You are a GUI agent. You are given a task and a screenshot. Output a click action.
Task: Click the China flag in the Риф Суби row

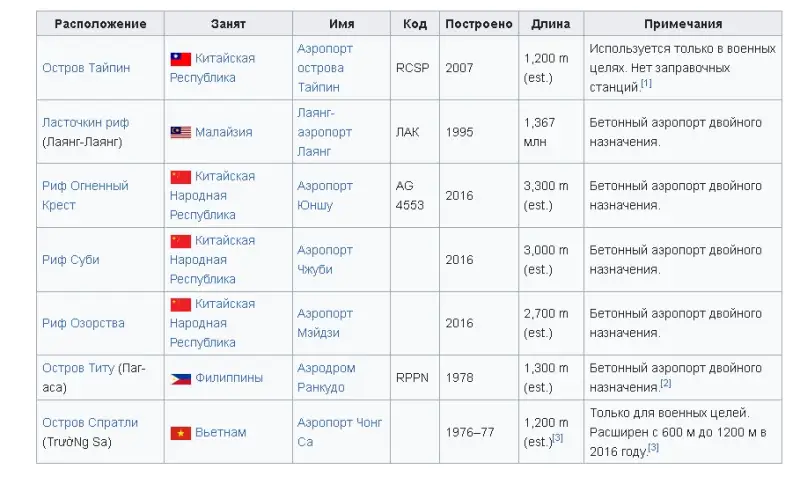click(181, 241)
